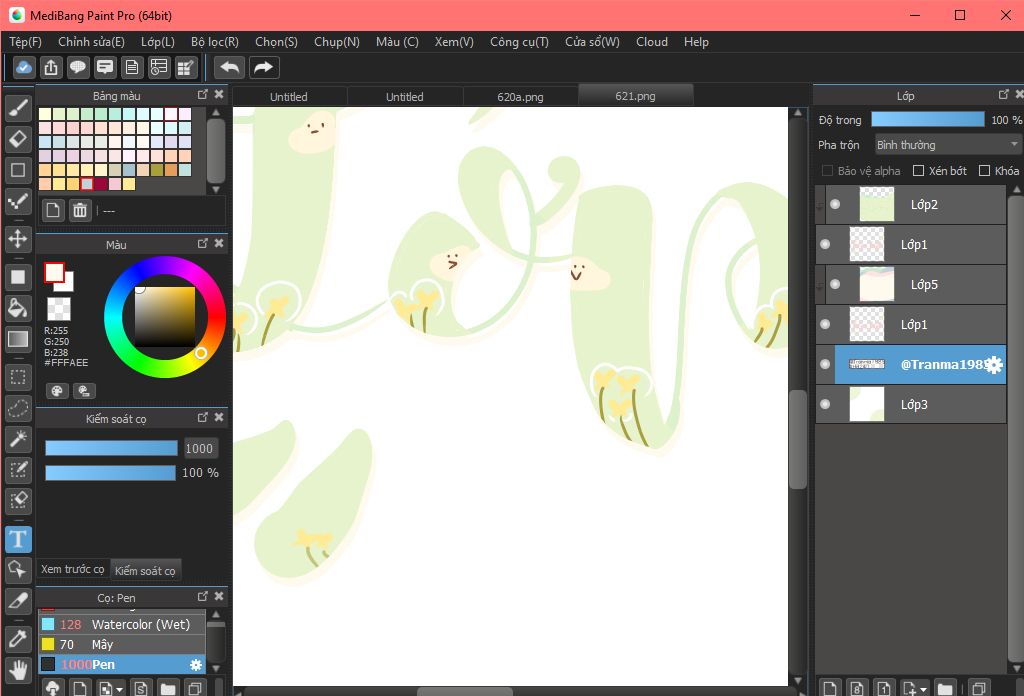Add a script brush with S icon
Screen dimensions: 1024x696
141,688
